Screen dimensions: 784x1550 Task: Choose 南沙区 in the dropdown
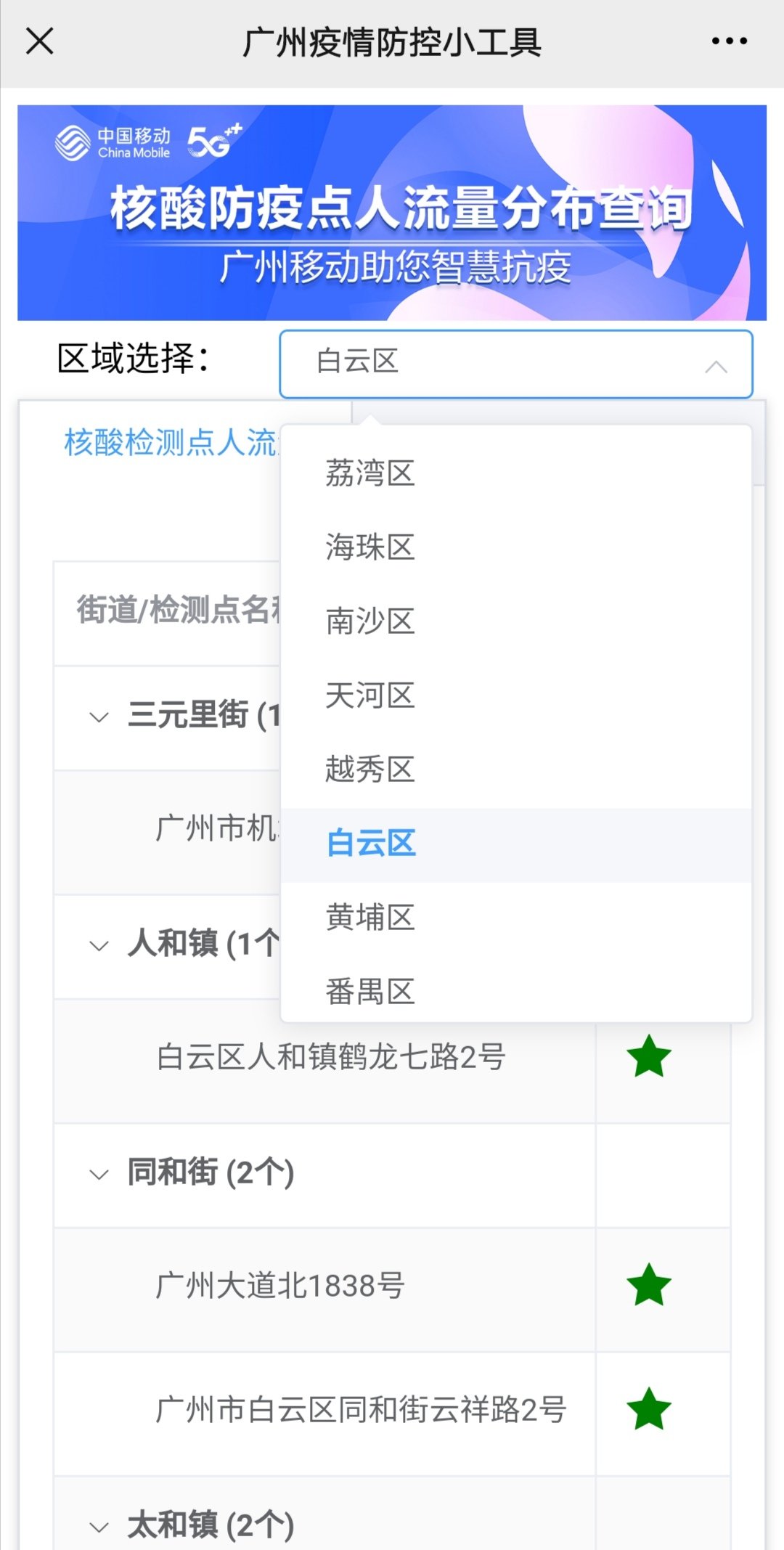pos(370,621)
